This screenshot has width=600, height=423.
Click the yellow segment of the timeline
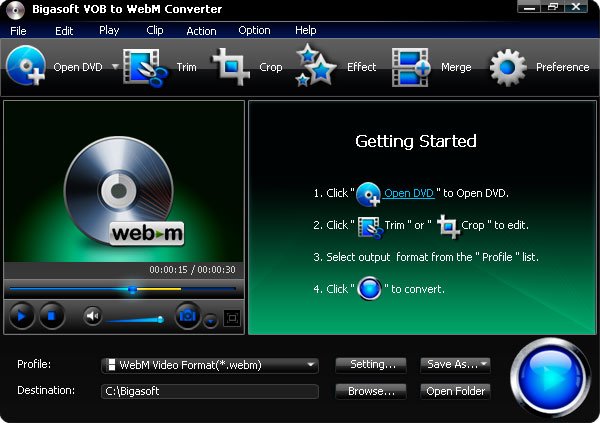pyautogui.click(x=159, y=289)
